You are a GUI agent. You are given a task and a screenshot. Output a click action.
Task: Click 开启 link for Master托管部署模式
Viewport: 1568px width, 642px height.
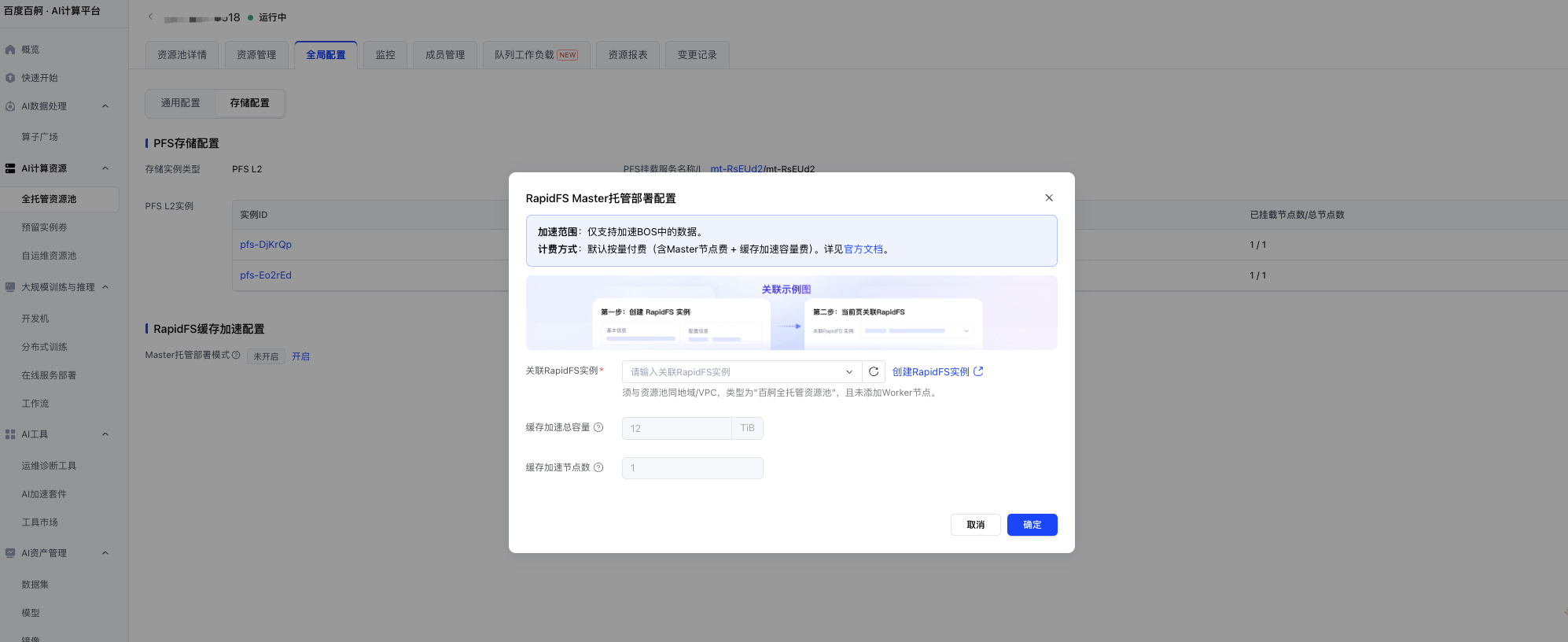(300, 356)
